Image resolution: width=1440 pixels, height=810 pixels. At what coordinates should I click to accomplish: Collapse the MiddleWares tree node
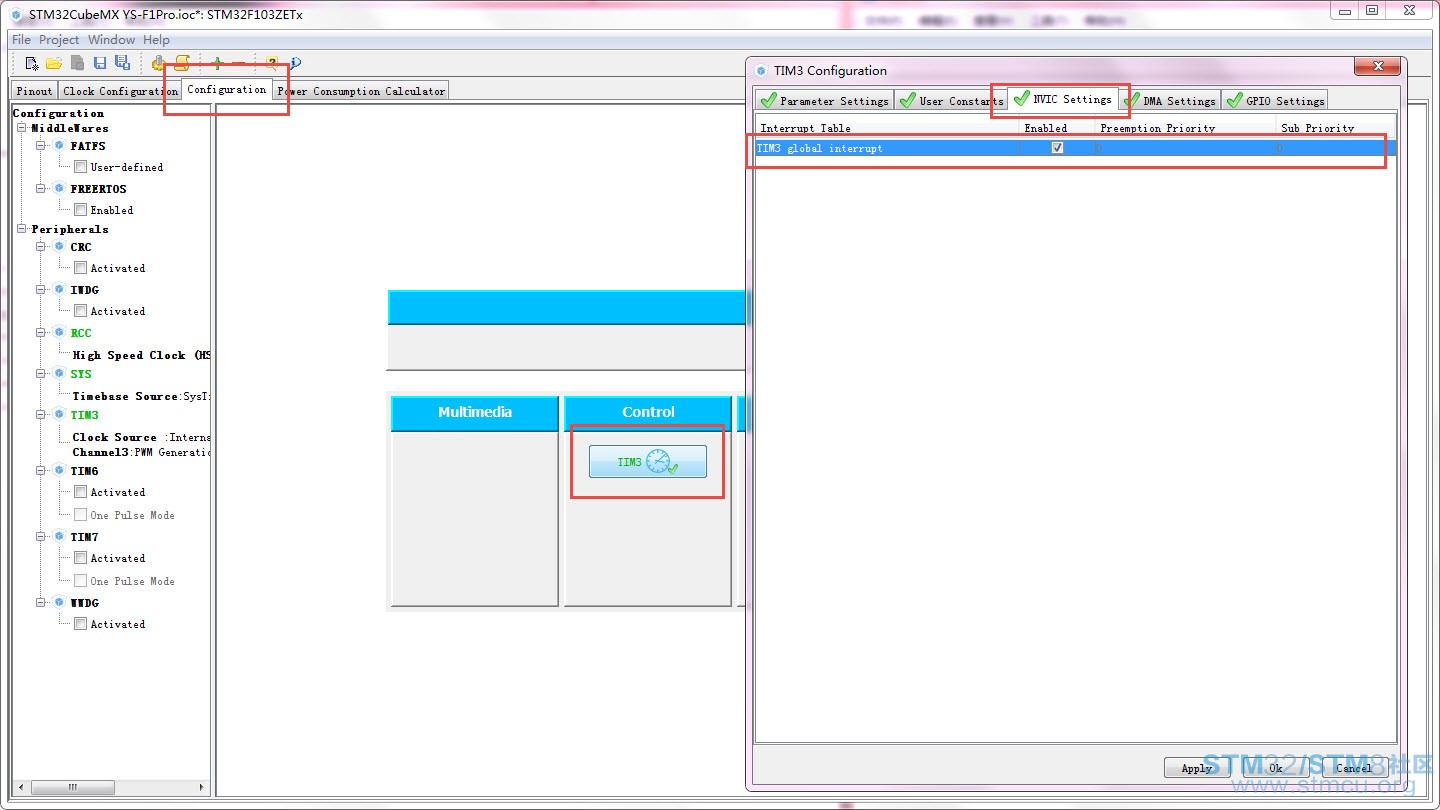click(22, 128)
